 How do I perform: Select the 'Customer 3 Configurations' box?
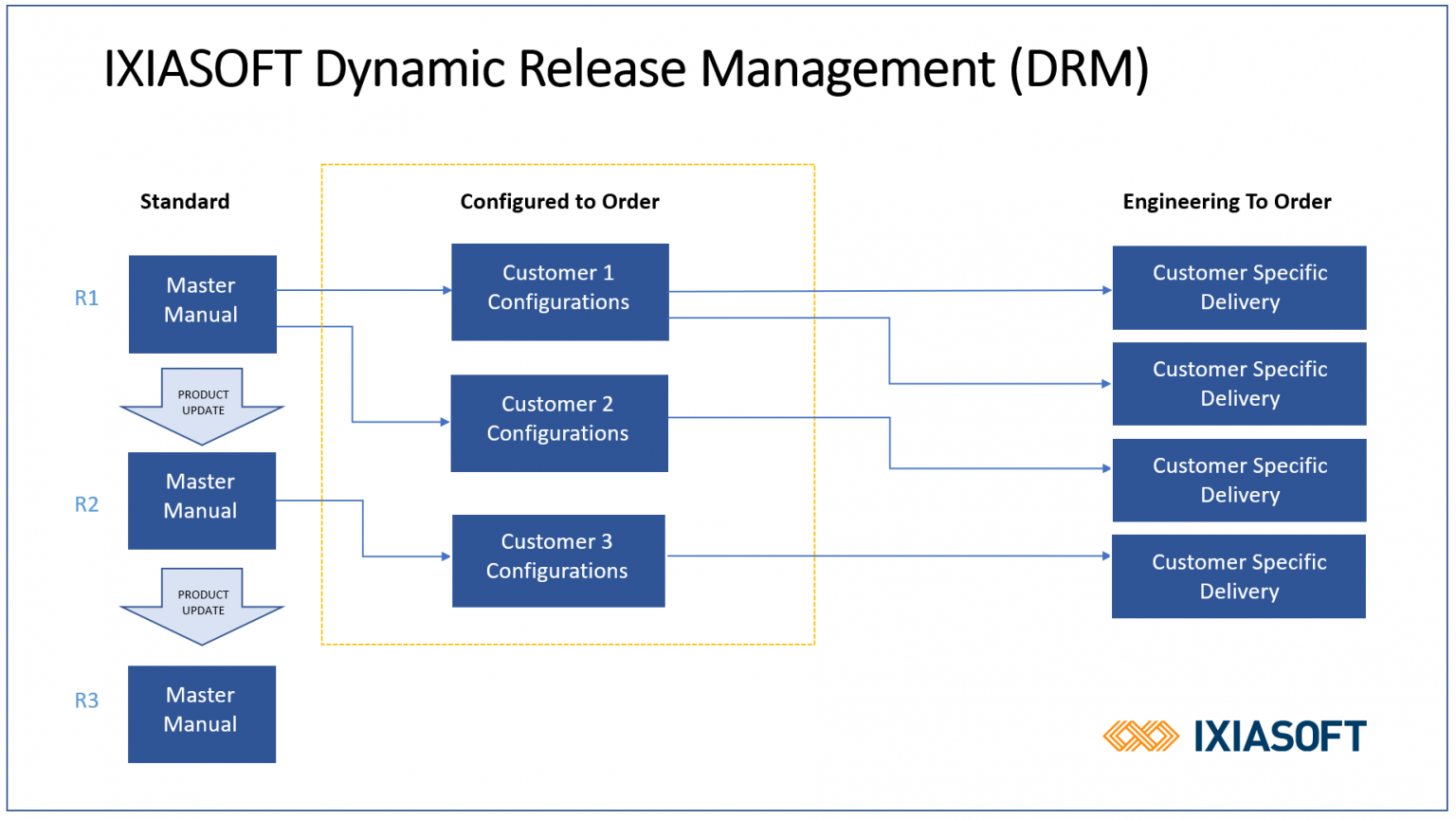point(558,561)
